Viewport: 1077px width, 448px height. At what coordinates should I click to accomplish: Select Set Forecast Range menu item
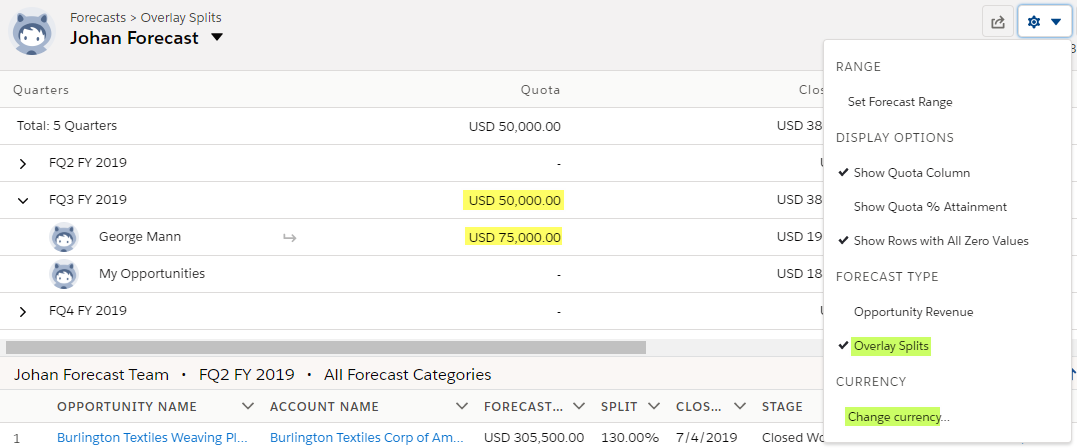(900, 102)
